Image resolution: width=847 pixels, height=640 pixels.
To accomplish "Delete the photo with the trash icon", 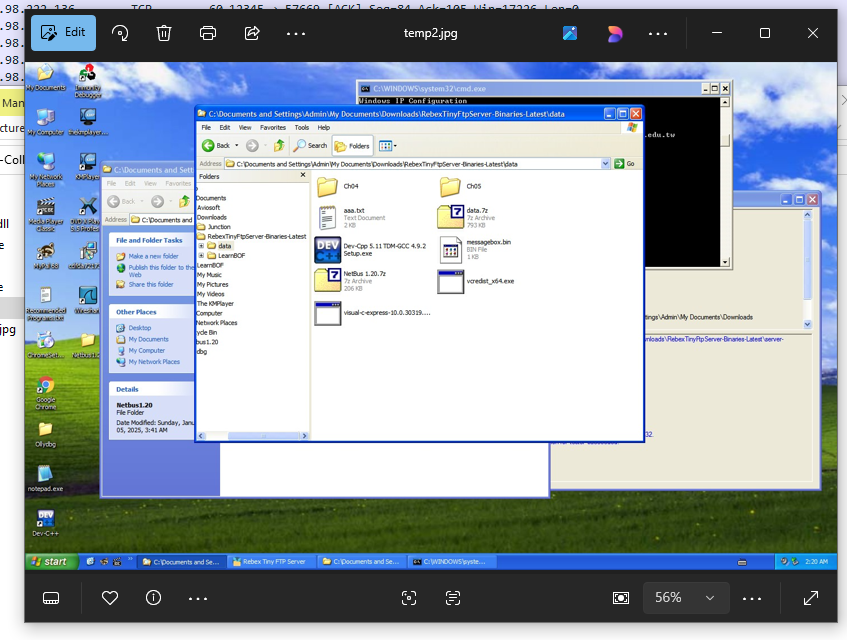I will (x=164, y=32).
